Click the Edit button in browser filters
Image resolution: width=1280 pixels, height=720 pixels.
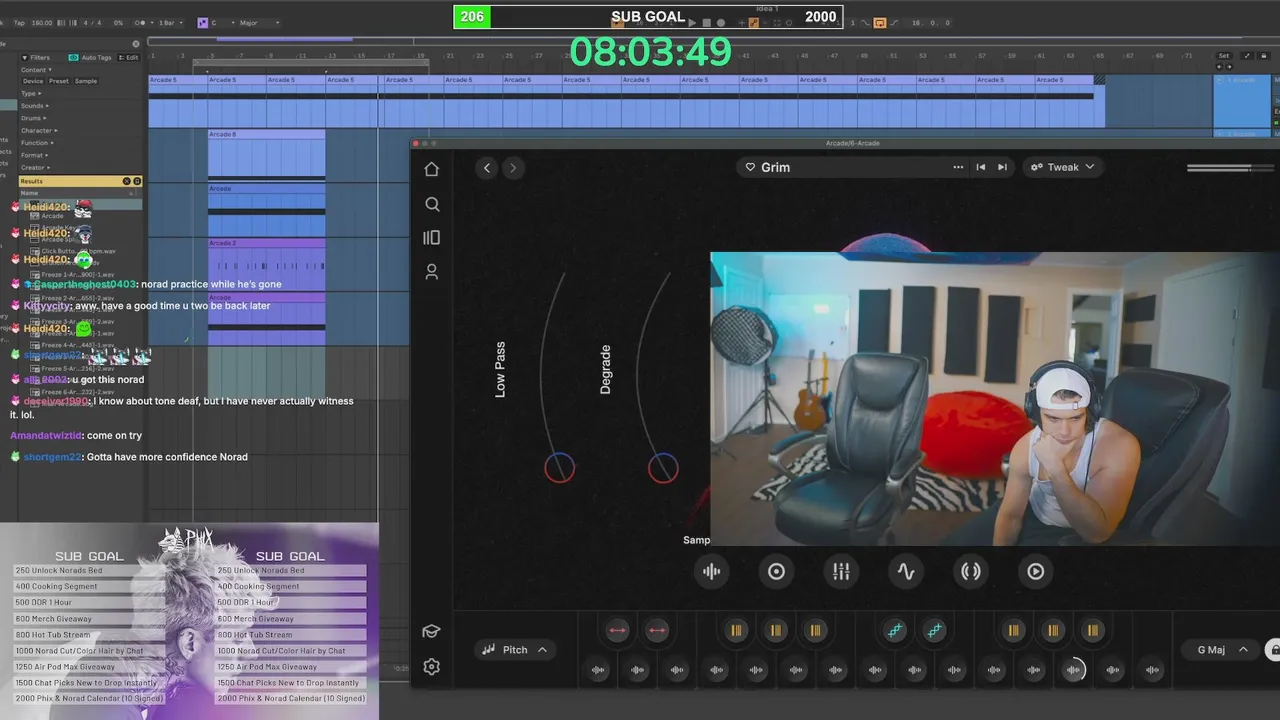click(130, 57)
